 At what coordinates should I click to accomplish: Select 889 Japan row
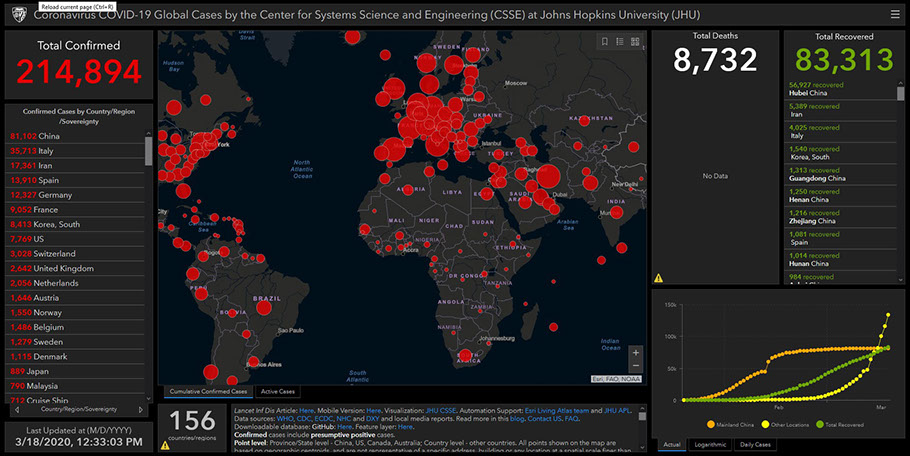(x=74, y=371)
